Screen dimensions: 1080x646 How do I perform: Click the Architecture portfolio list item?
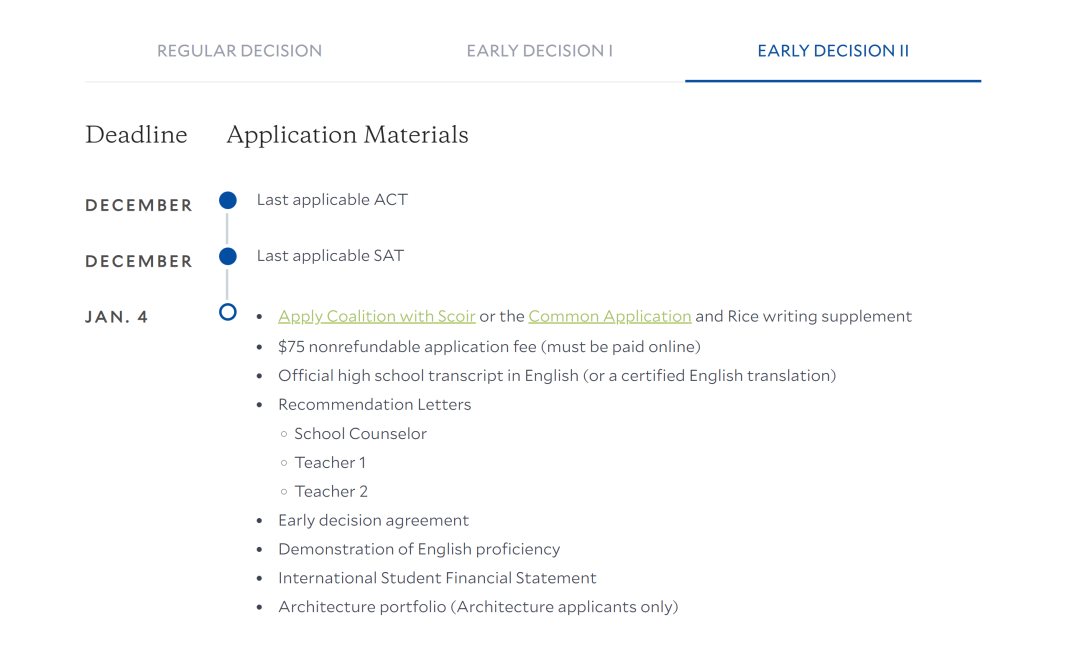[x=478, y=607]
